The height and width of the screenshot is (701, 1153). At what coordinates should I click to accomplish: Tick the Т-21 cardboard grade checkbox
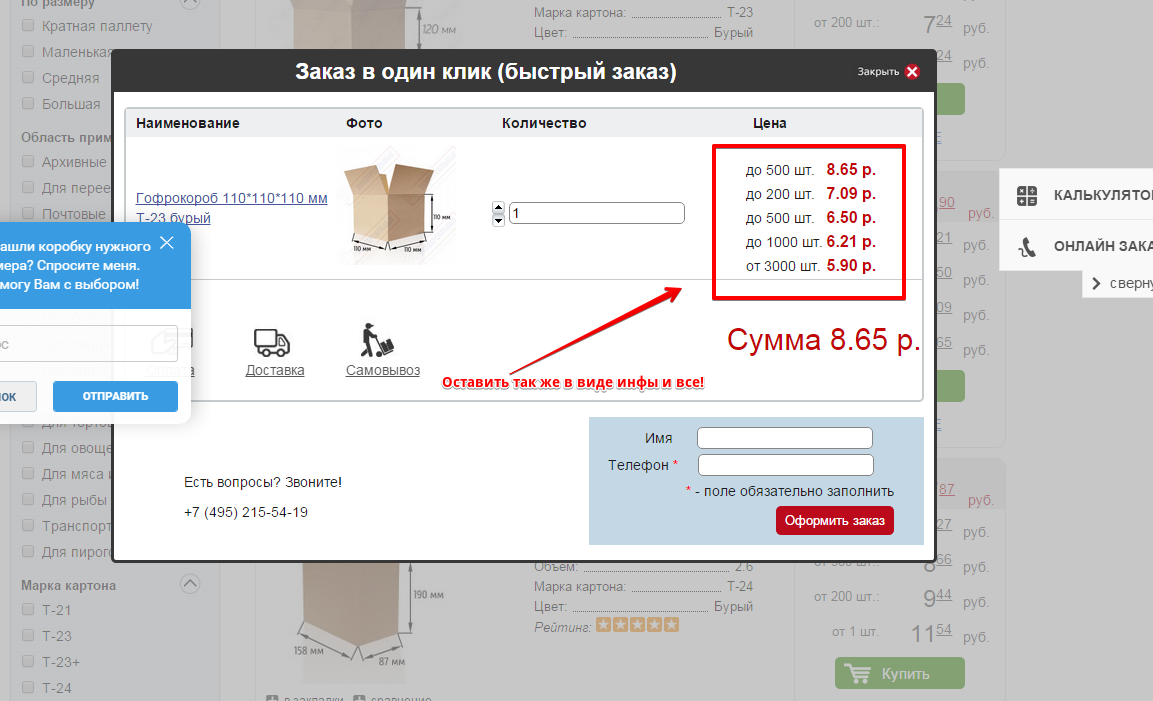[x=28, y=610]
